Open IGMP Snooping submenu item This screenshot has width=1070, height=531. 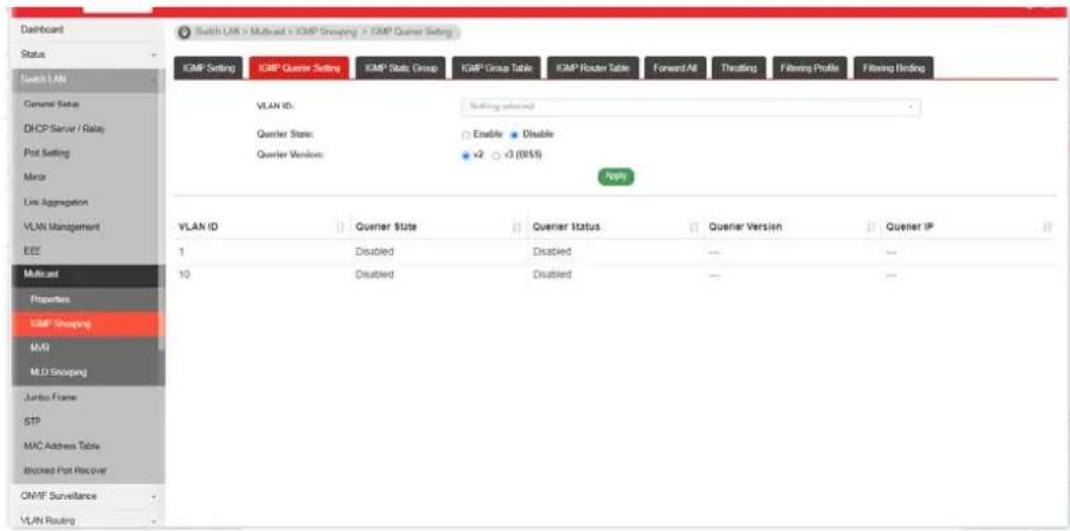click(85, 324)
